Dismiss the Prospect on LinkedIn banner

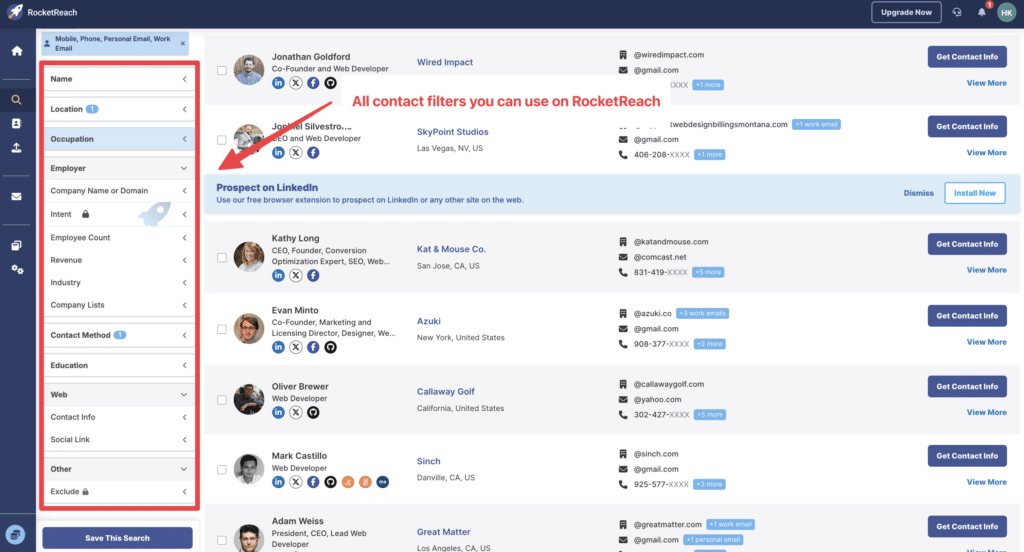tap(918, 193)
